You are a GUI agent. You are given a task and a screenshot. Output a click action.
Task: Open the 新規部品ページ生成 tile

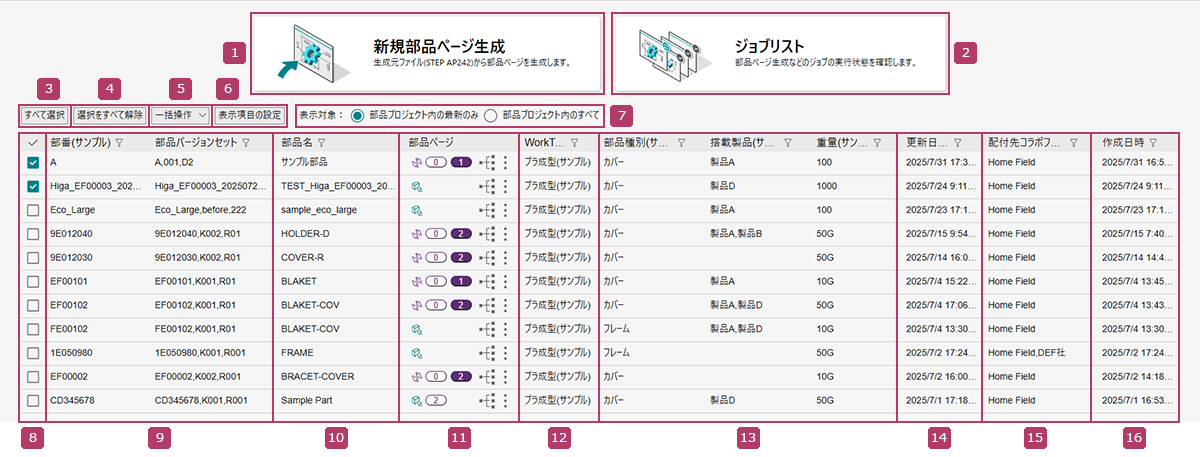point(427,52)
